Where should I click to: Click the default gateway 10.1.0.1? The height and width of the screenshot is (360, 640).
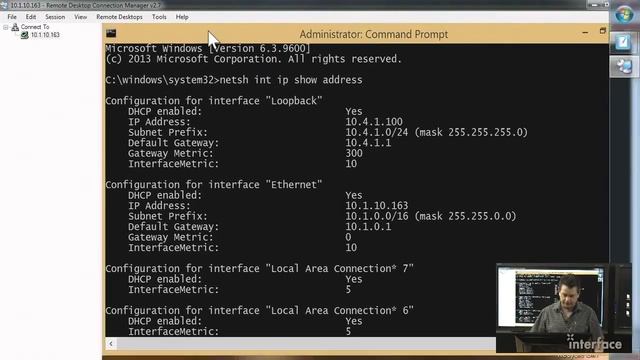tap(368, 227)
